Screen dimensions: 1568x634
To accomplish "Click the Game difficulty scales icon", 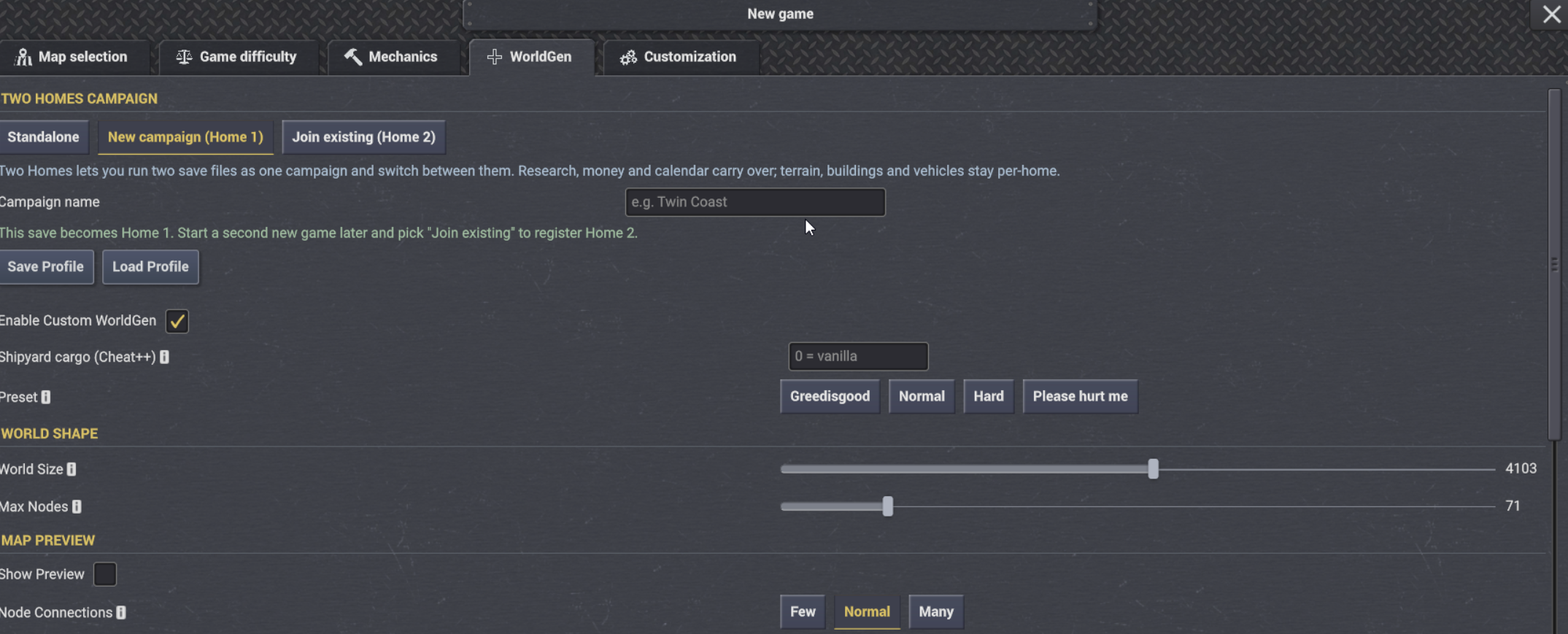I will [184, 57].
